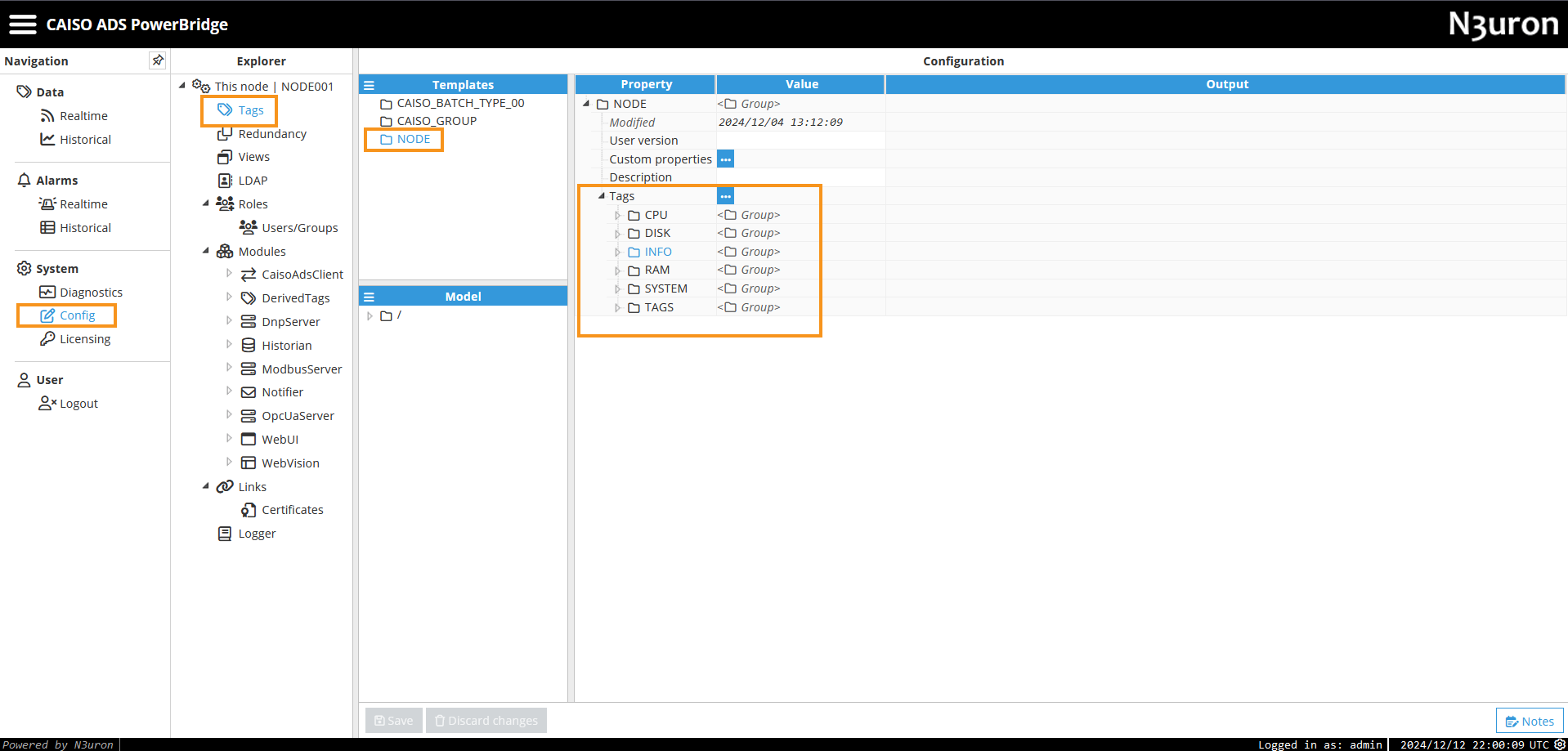
Task: Open Historical under Alarms
Action: (76, 228)
